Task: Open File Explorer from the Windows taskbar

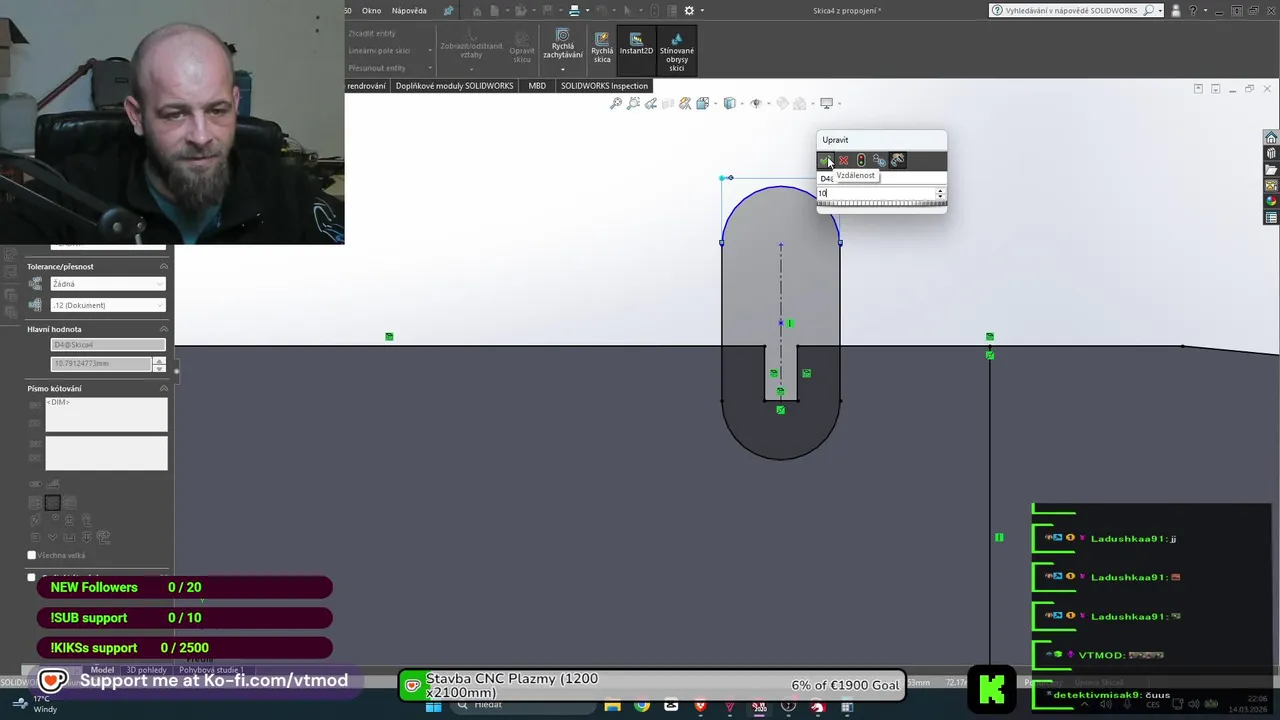Action: click(611, 707)
